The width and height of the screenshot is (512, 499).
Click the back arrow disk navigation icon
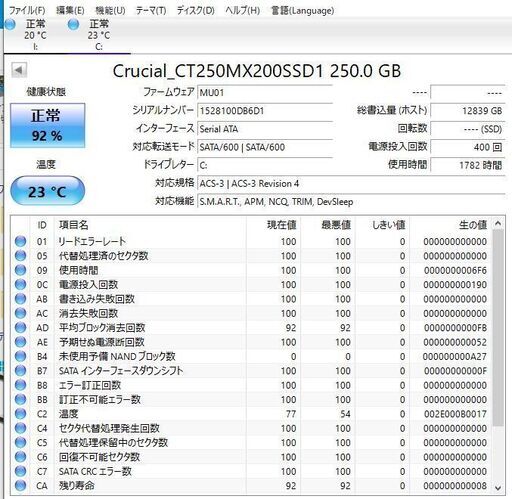point(19,70)
